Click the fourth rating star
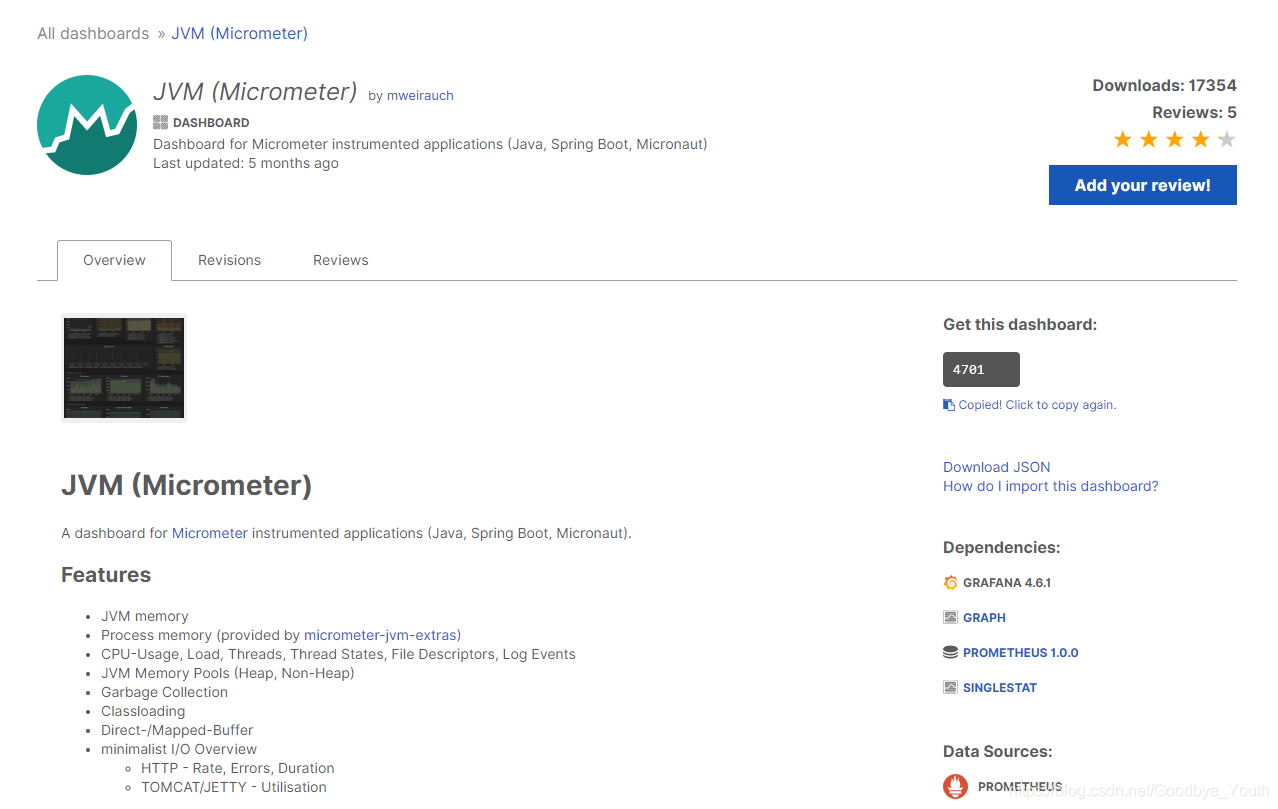This screenshot has height=809, width=1278. 1201,139
